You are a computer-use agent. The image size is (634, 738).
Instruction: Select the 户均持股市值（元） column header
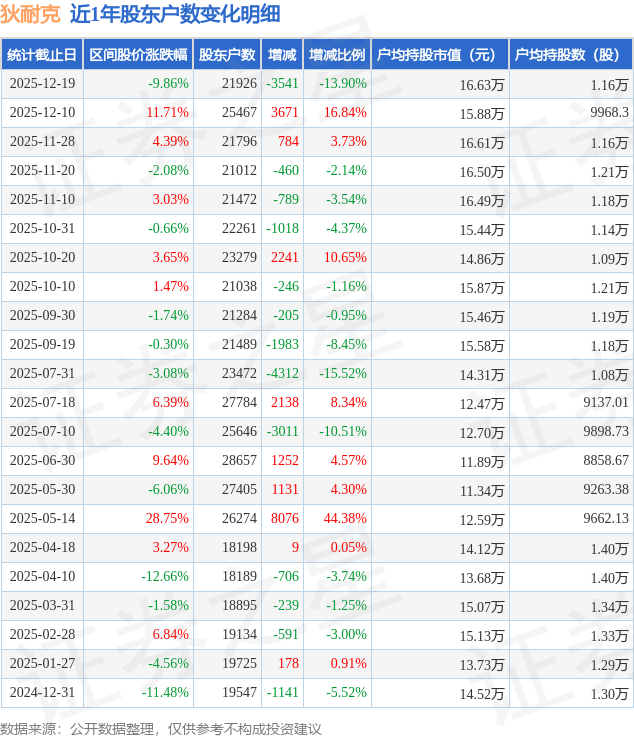coord(440,55)
